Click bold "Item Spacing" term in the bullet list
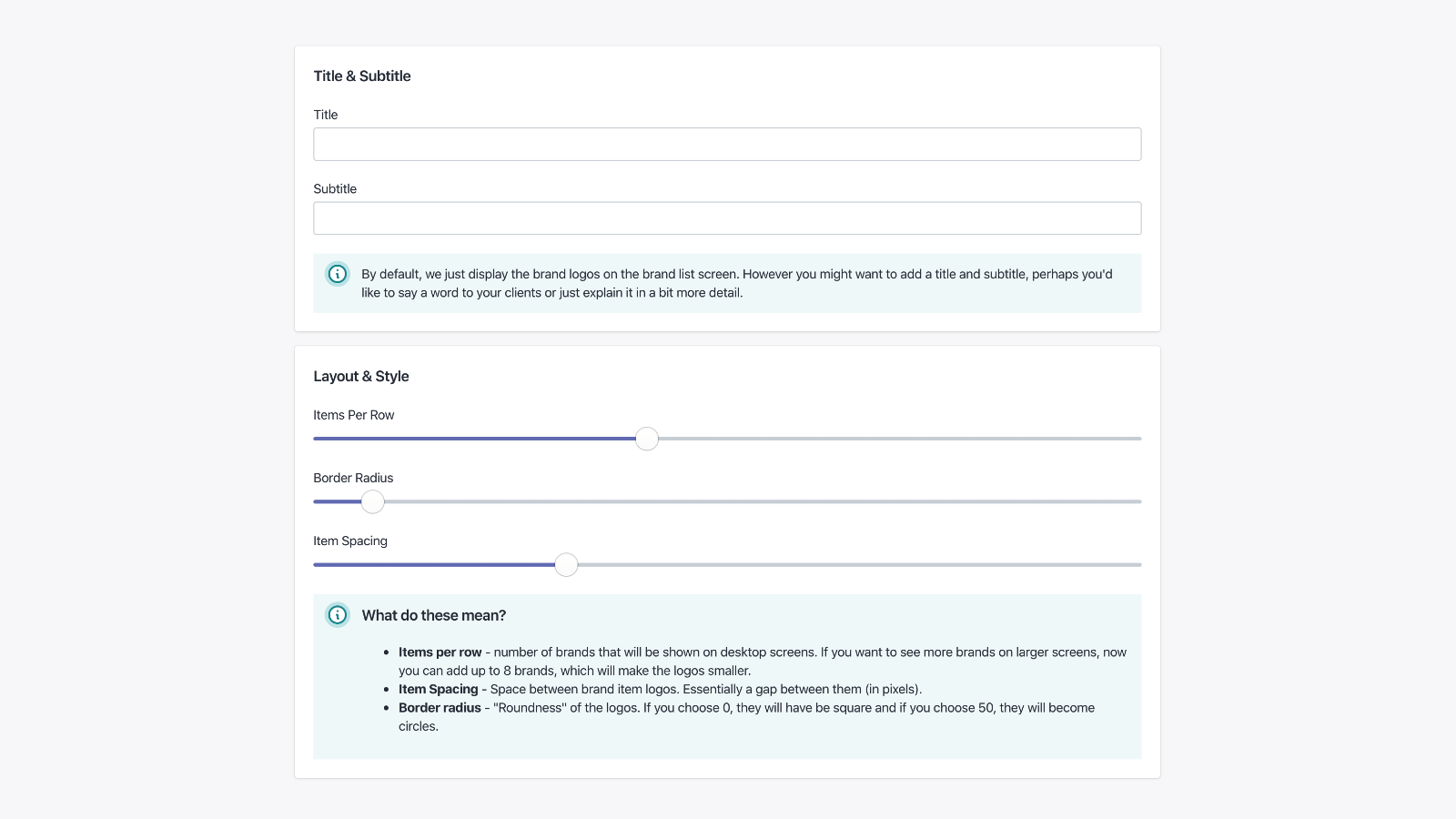 coord(439,689)
